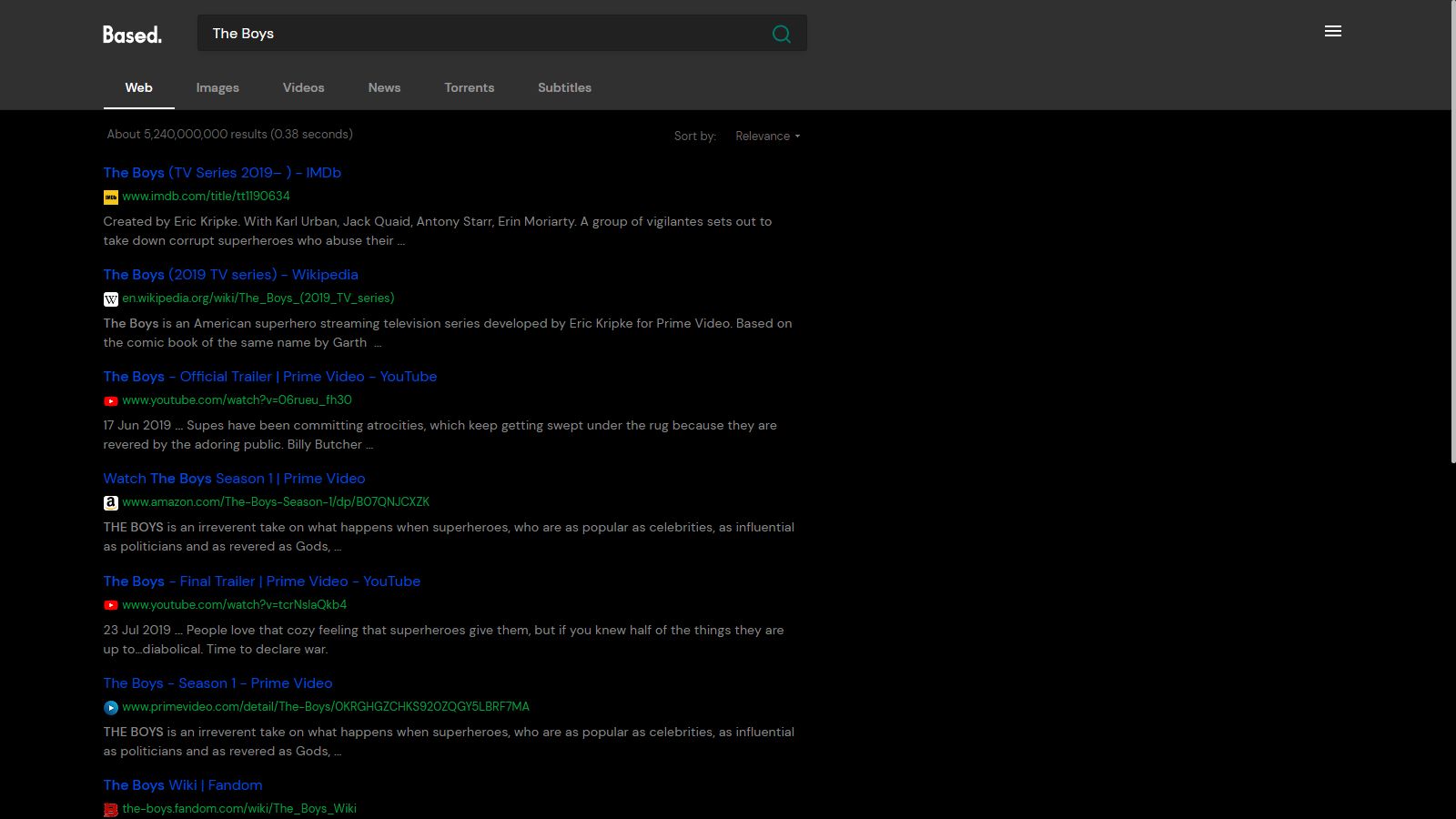
Task: Click the www.imdb.com/title/tt1190634 URL
Action: tap(207, 197)
